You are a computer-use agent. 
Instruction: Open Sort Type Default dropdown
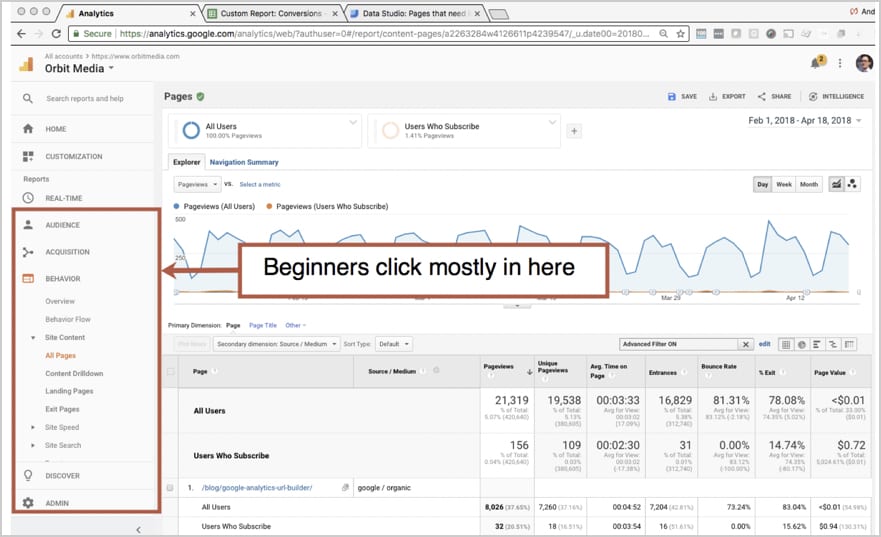pos(393,344)
